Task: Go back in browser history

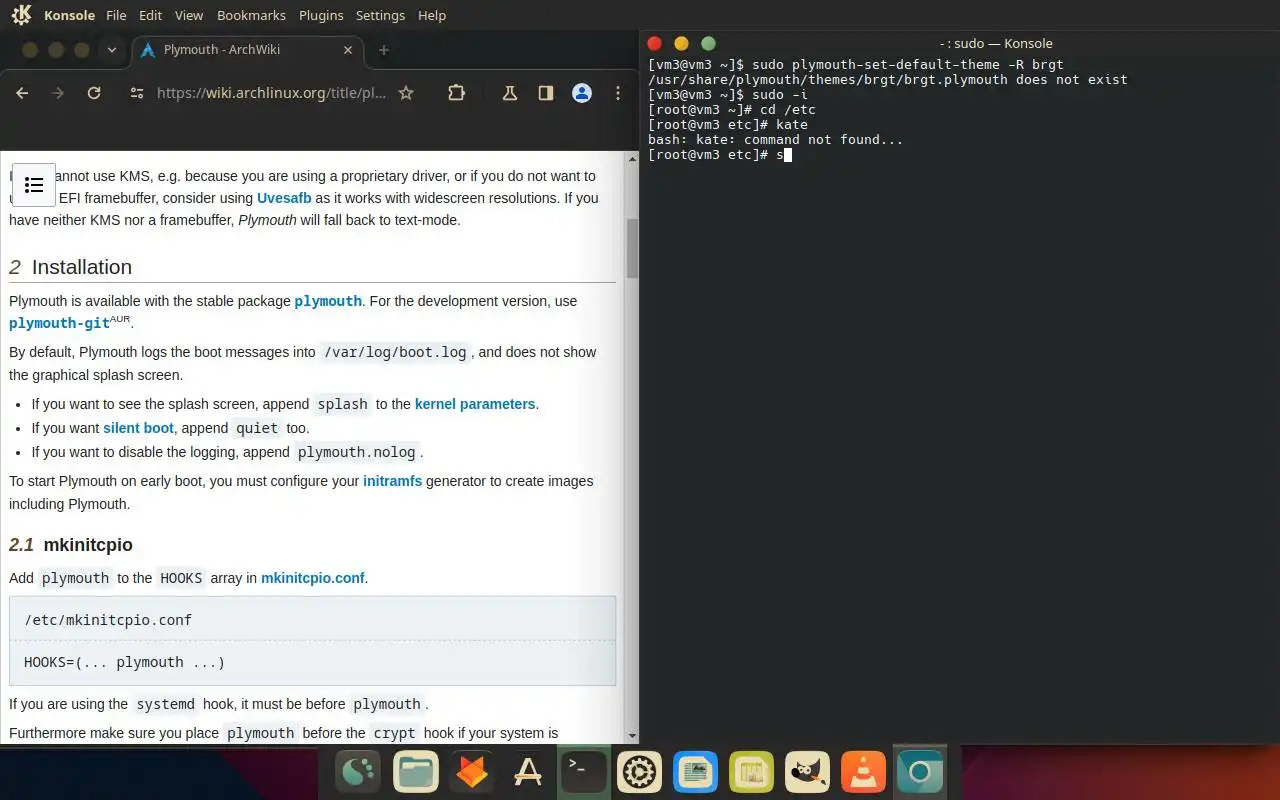Action: pyautogui.click(x=22, y=93)
